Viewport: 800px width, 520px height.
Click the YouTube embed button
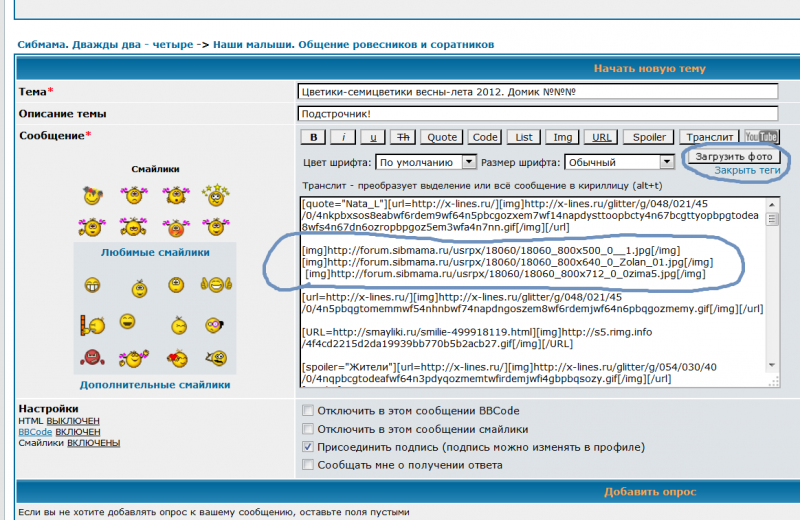(x=761, y=137)
